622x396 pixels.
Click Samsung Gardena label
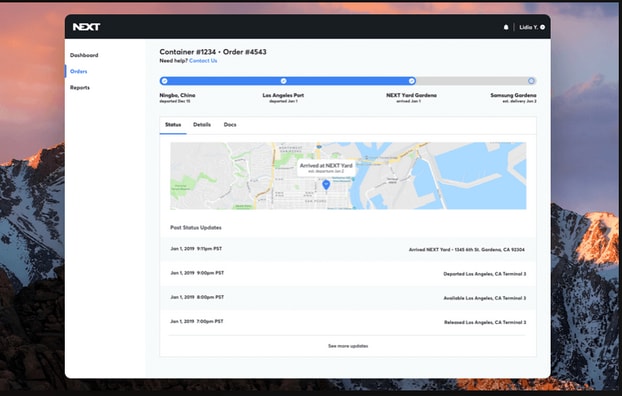(513, 95)
